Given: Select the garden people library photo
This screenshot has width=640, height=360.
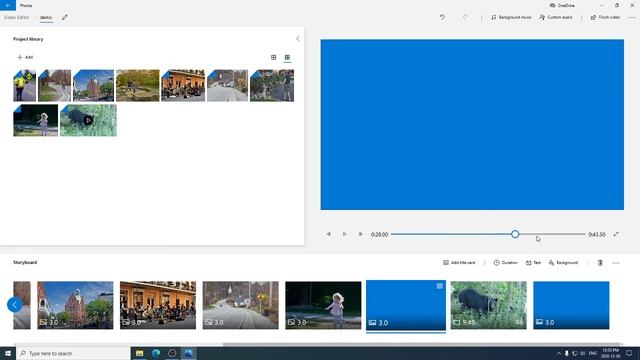Looking at the screenshot, I should [272, 85].
